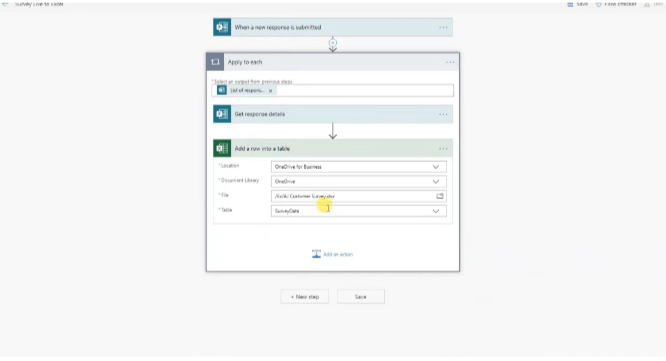
Task: Open the file picker folder icon
Action: pos(440,196)
